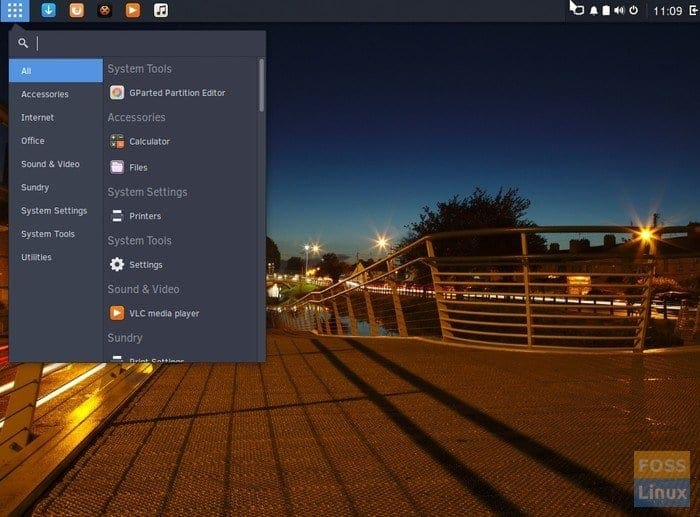Click the display tray icon beside the bell
Viewport: 700px width, 517px height.
(x=578, y=10)
